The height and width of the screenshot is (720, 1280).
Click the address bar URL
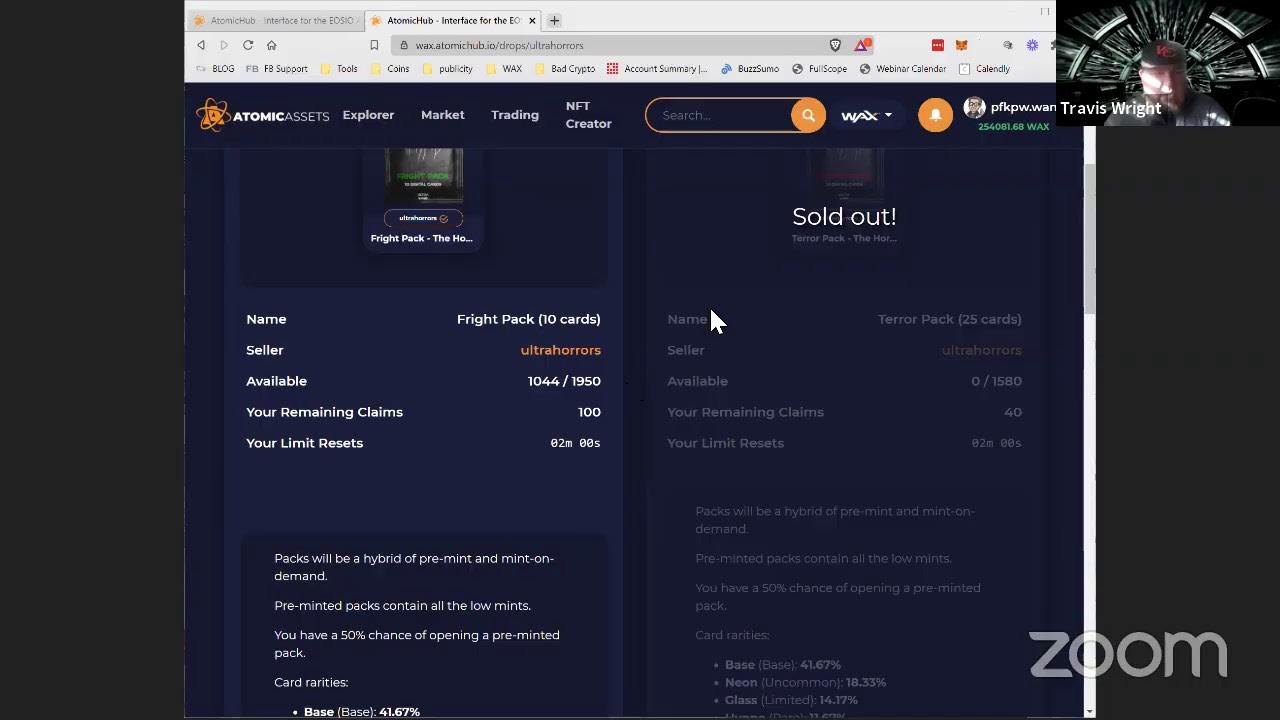coord(499,45)
